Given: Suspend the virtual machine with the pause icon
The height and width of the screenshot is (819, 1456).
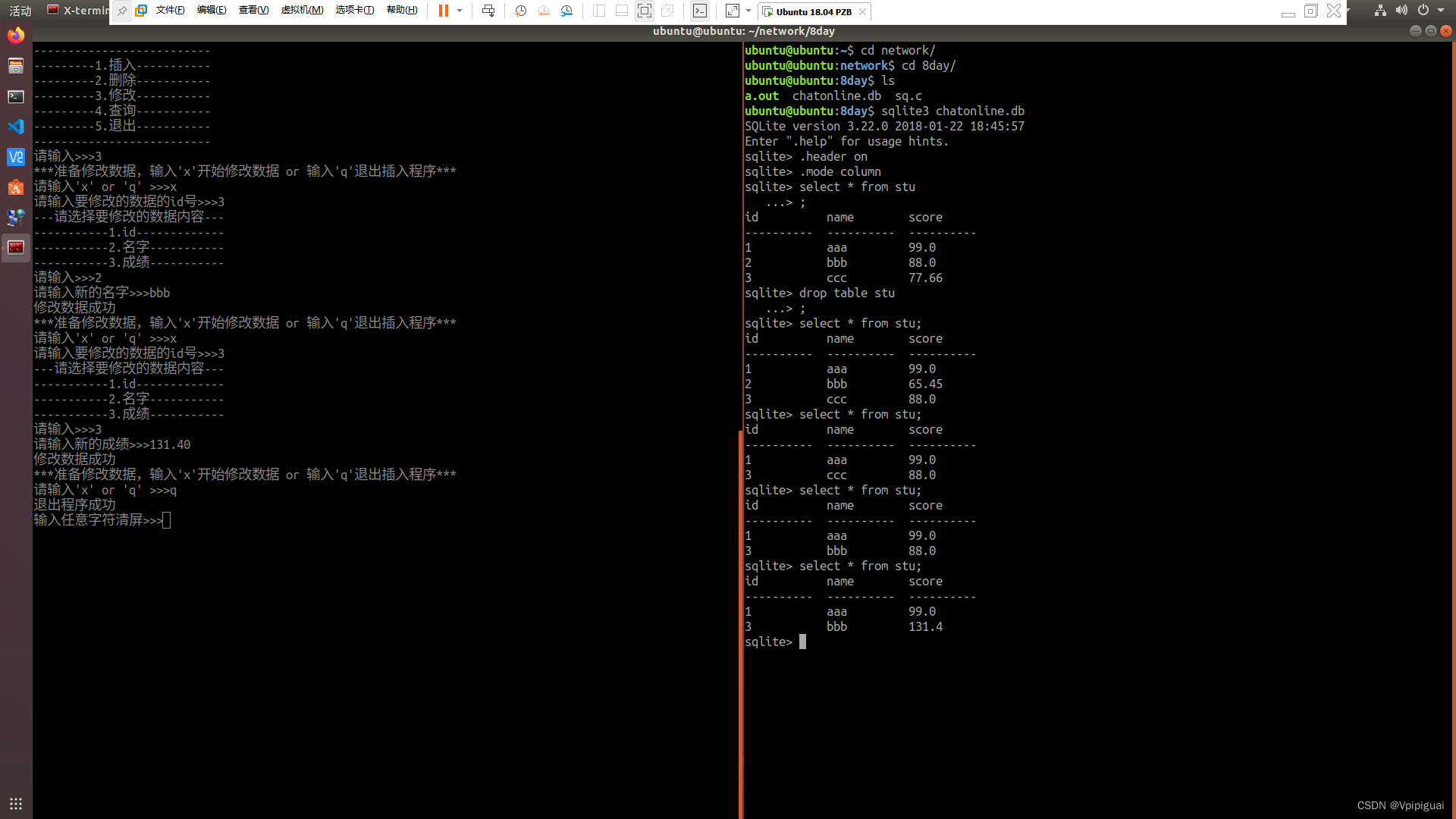Looking at the screenshot, I should coord(444,11).
